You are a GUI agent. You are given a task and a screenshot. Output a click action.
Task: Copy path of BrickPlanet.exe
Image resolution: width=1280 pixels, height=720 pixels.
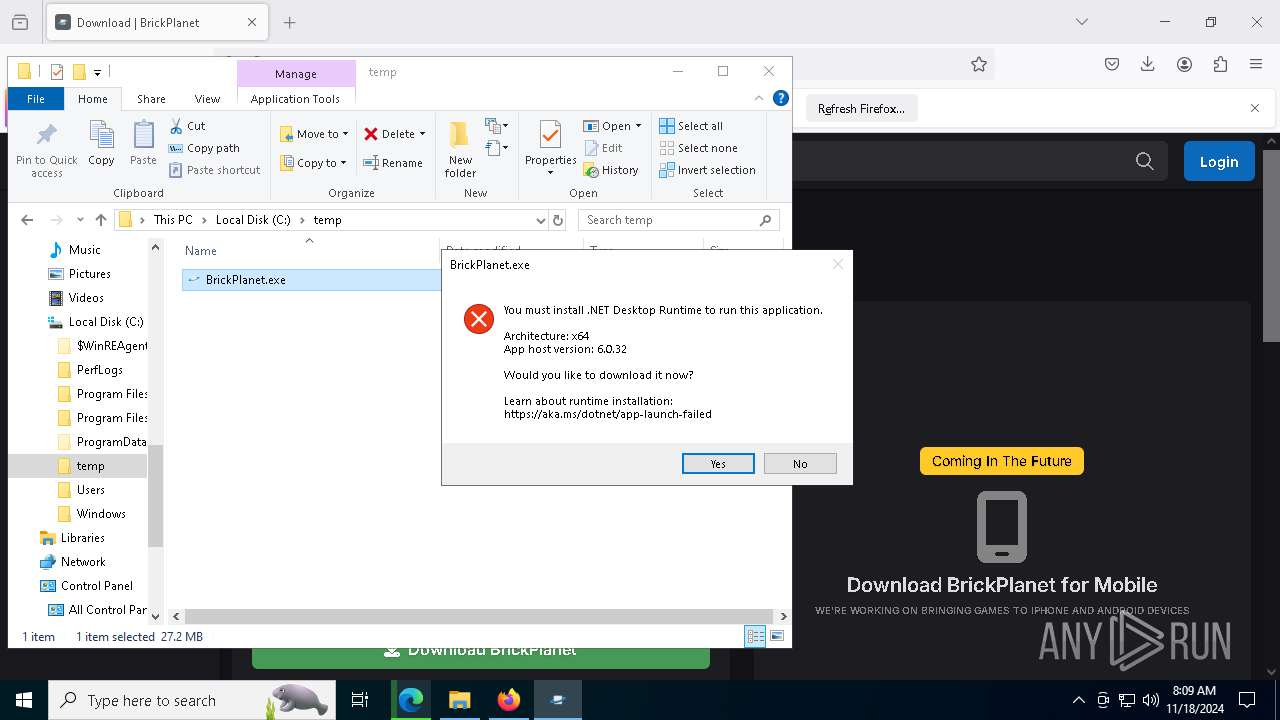pyautogui.click(x=205, y=148)
